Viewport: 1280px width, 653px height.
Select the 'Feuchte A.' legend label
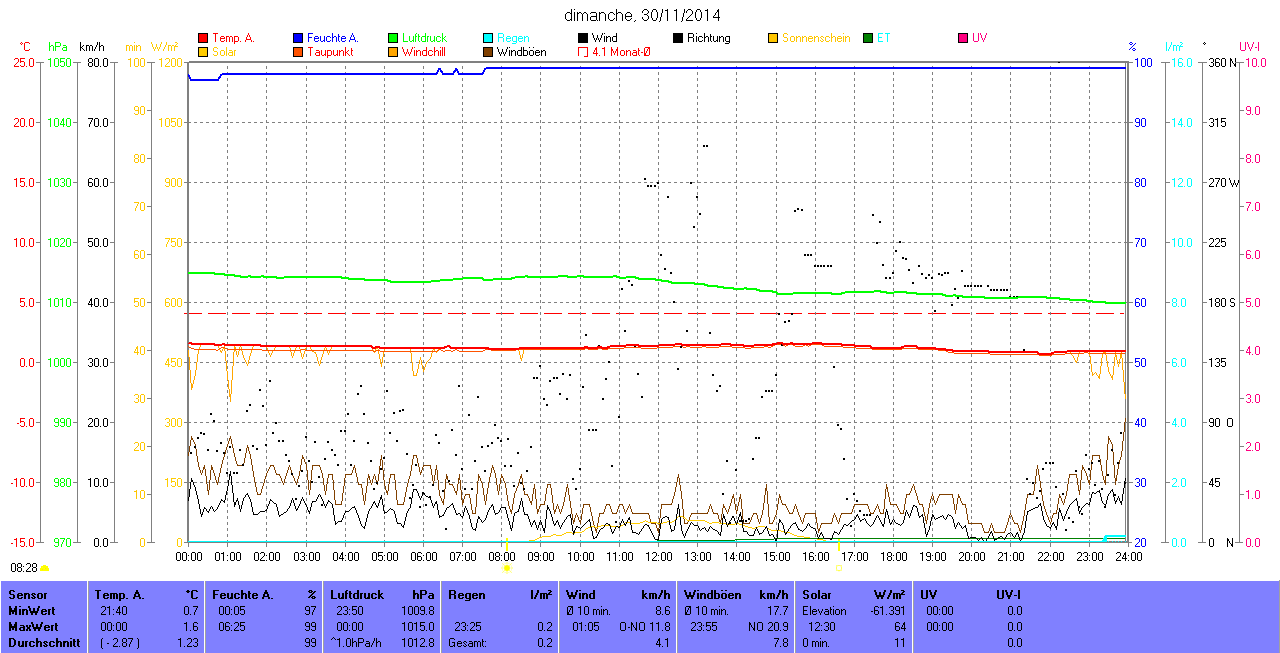coord(333,38)
